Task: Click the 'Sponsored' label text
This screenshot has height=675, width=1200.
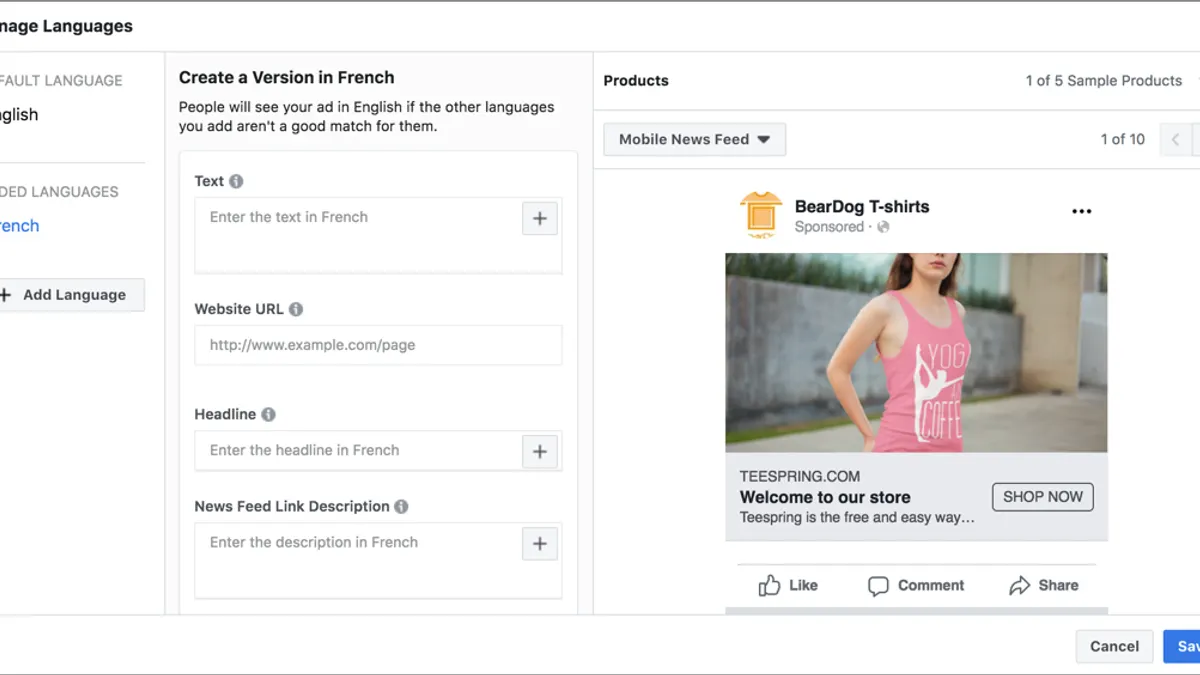Action: coord(829,227)
